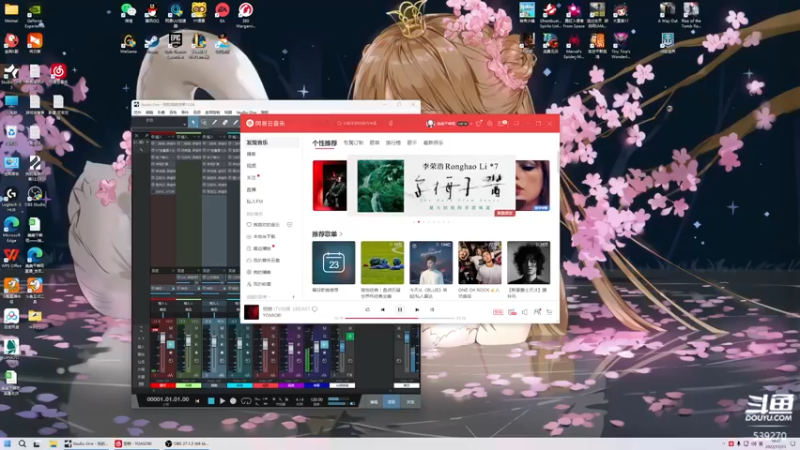Switch to the 最新音乐 tab in NetEase
Image resolution: width=800 pixels, height=450 pixels.
(433, 143)
